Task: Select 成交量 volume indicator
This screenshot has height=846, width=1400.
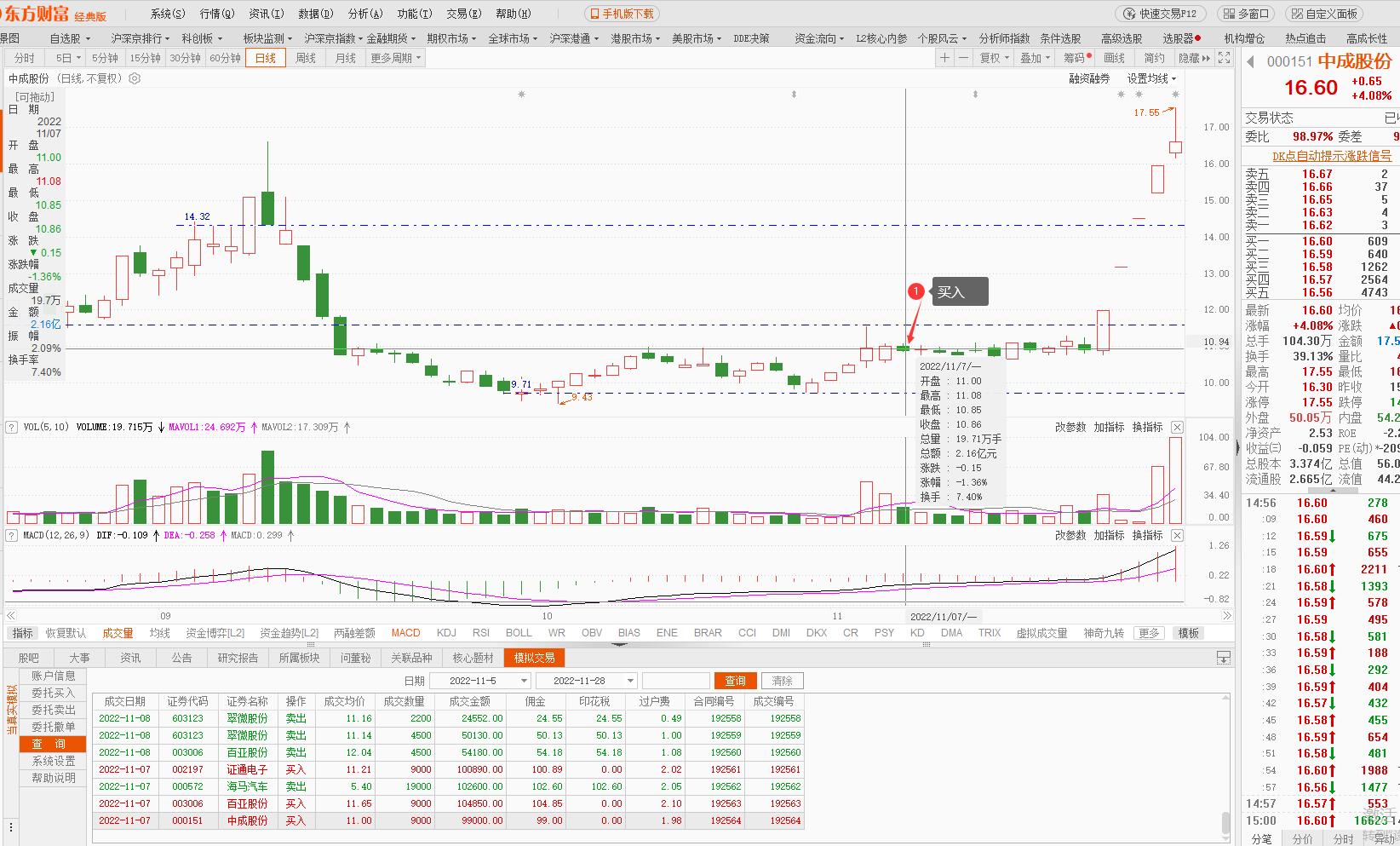Action: [x=118, y=633]
